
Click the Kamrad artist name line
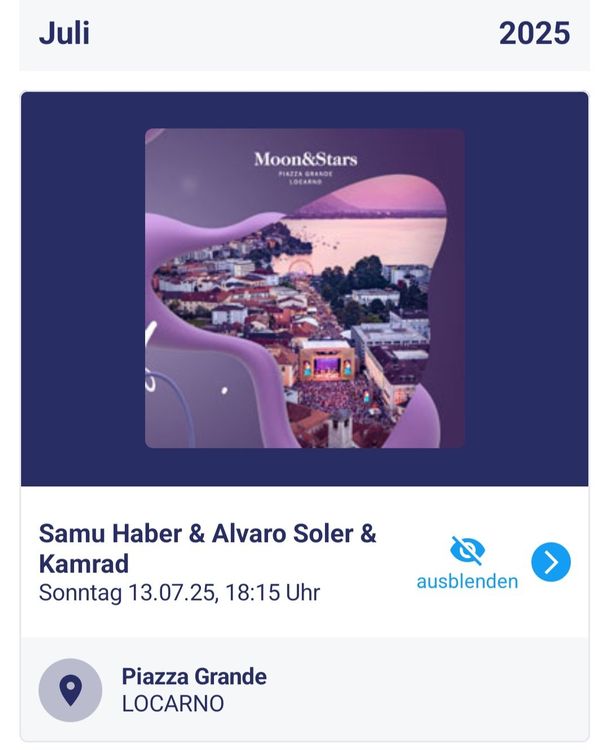84,563
